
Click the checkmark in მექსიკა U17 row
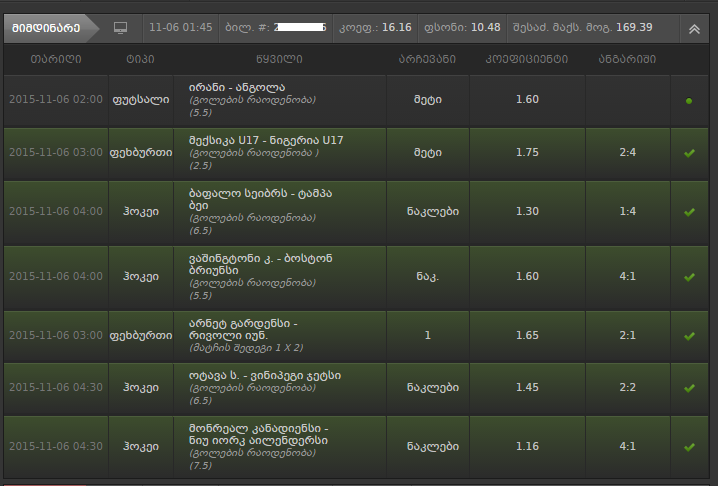(x=689, y=153)
